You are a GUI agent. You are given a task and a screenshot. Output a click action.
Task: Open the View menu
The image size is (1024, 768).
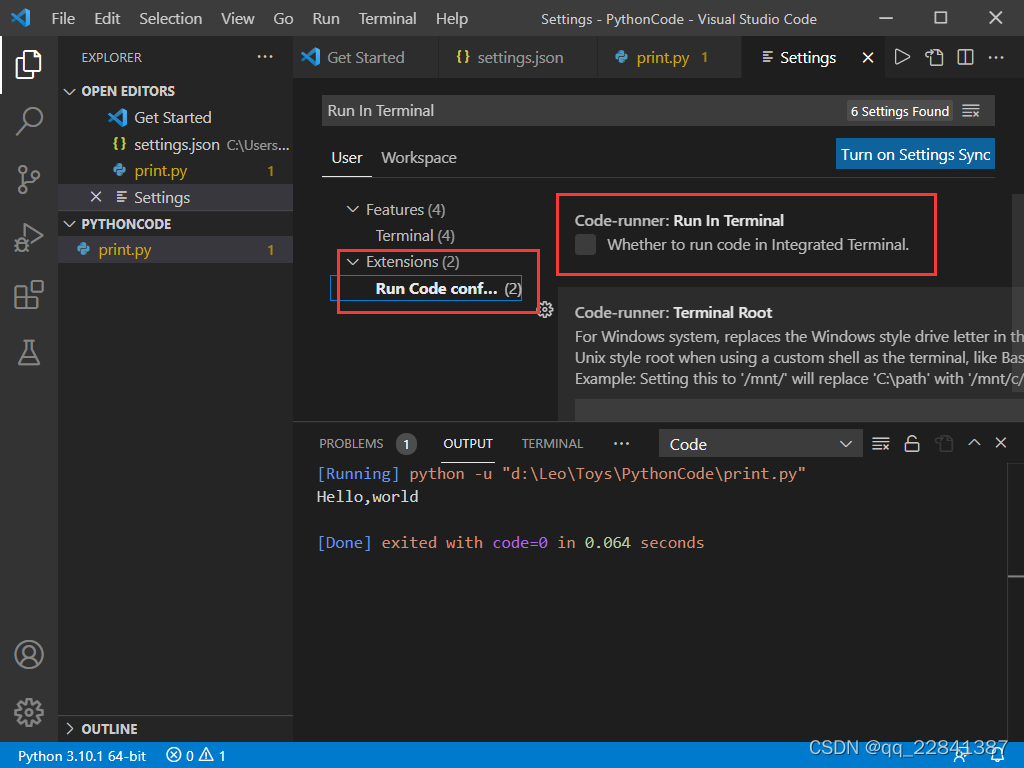tap(238, 18)
